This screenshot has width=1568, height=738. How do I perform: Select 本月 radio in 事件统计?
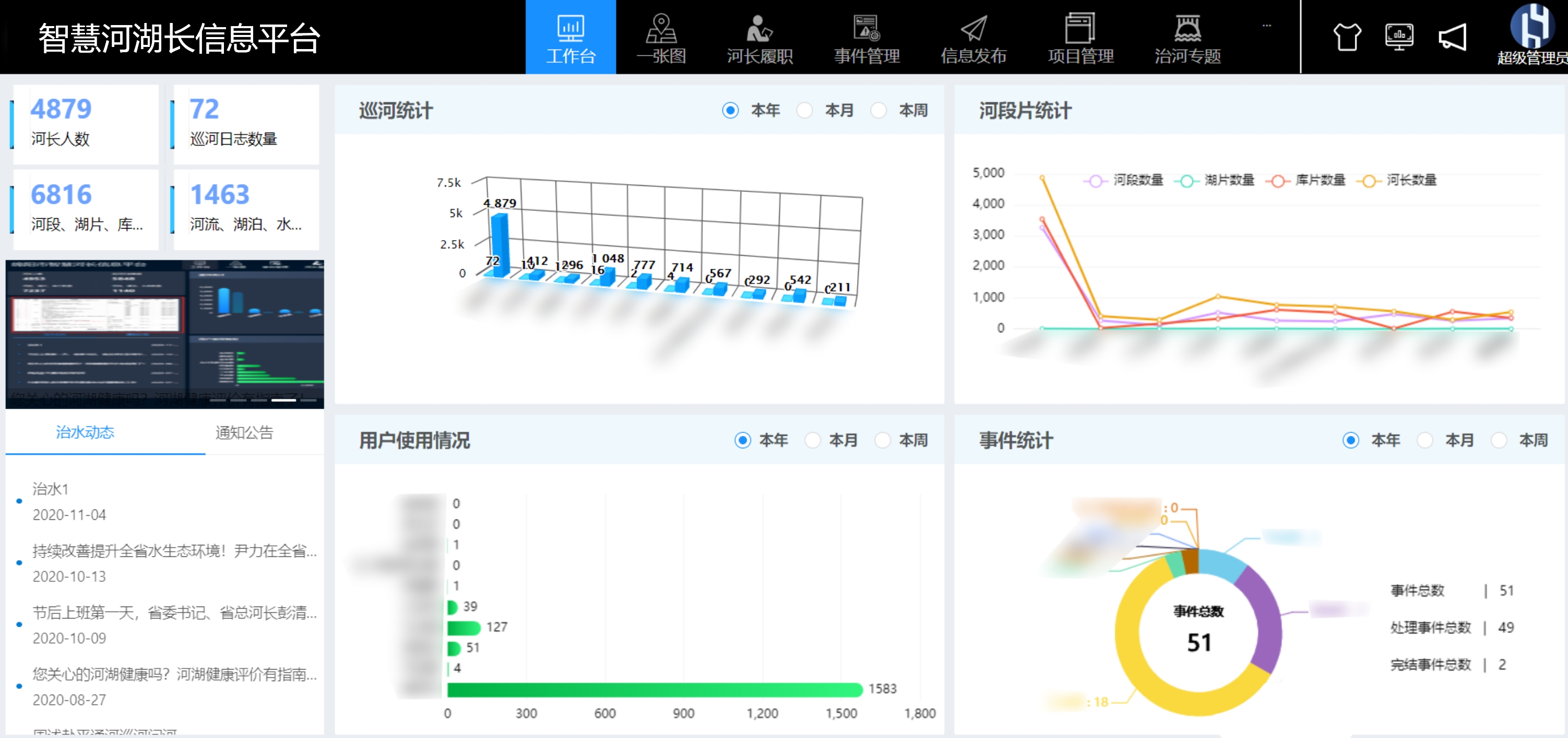[x=1425, y=440]
